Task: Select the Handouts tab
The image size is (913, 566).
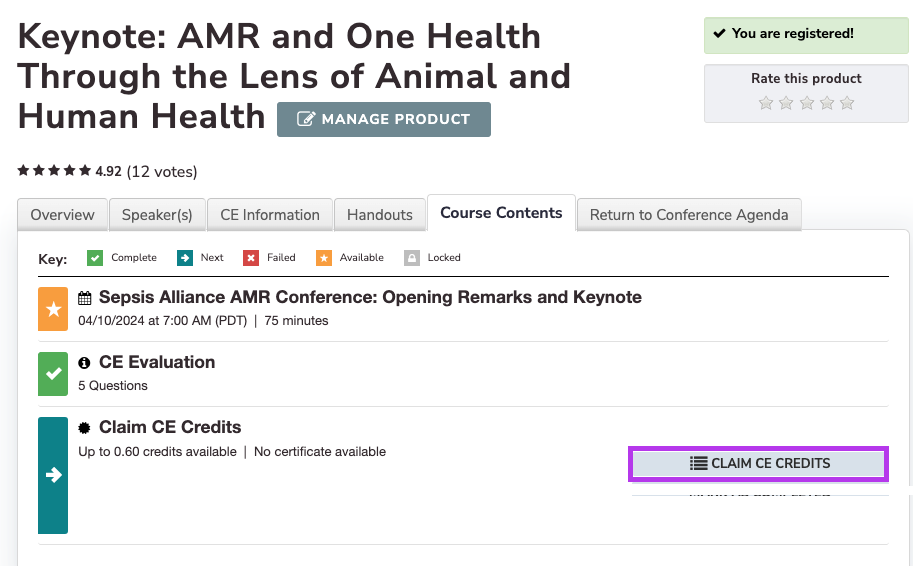Action: click(x=380, y=215)
